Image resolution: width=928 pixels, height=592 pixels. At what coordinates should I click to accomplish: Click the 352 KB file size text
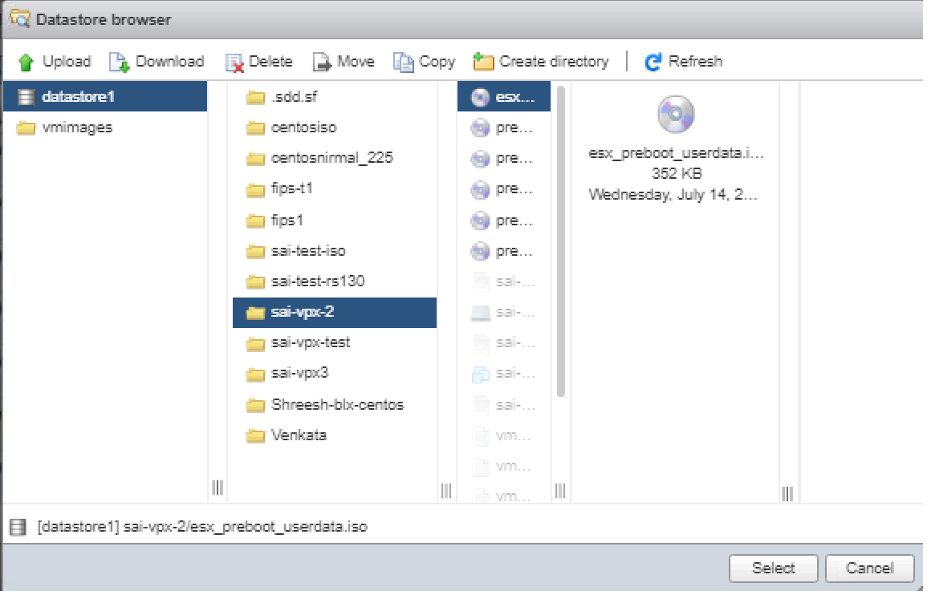point(676,173)
